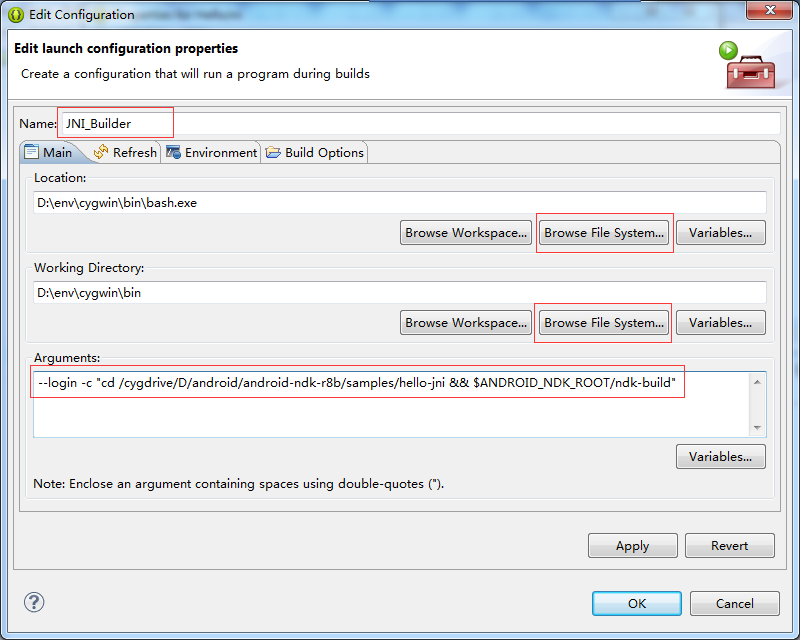
Task: Click the Main tab's page icon
Action: [x=32, y=152]
